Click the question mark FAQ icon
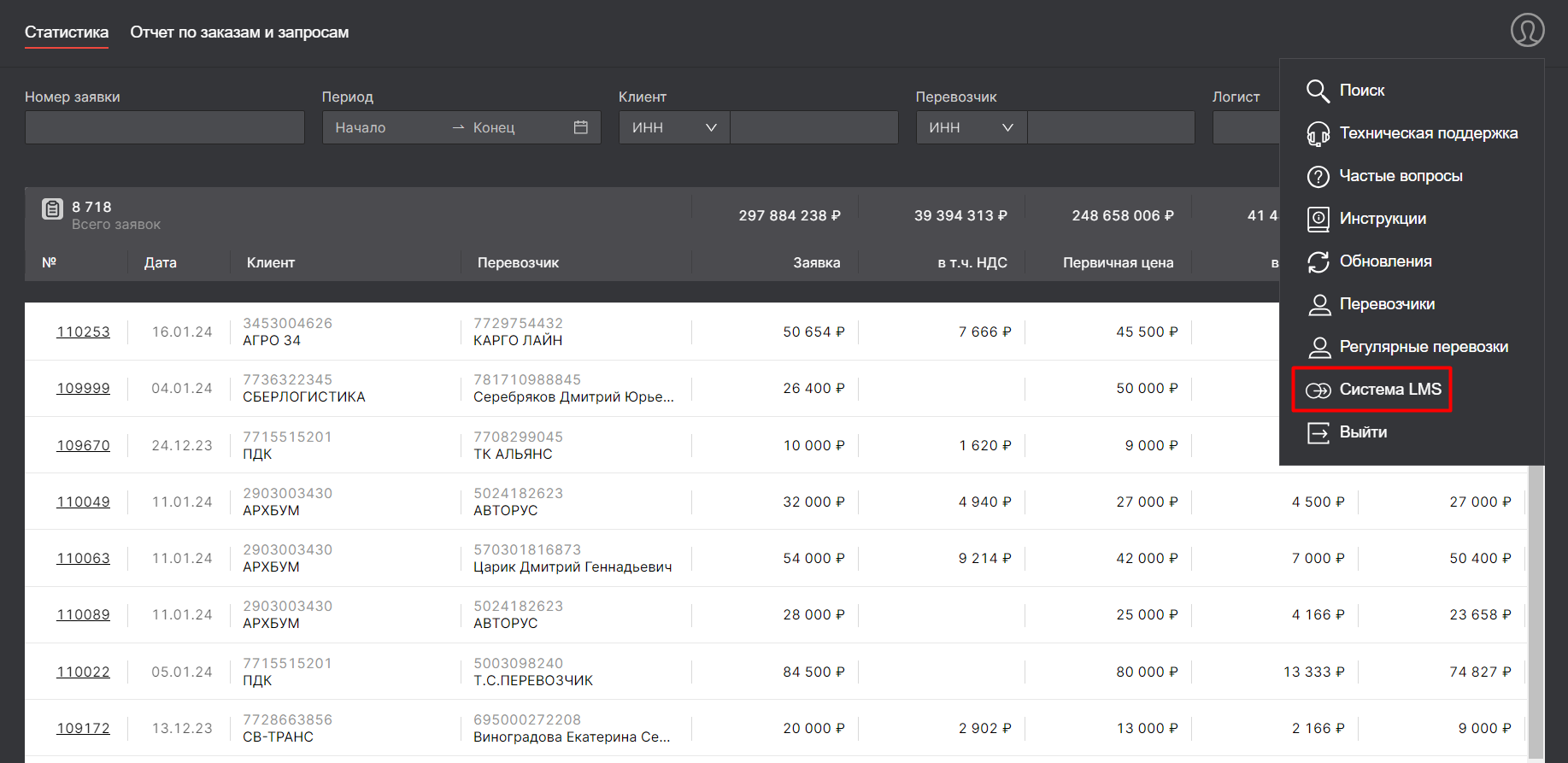1568x763 pixels. point(1318,176)
